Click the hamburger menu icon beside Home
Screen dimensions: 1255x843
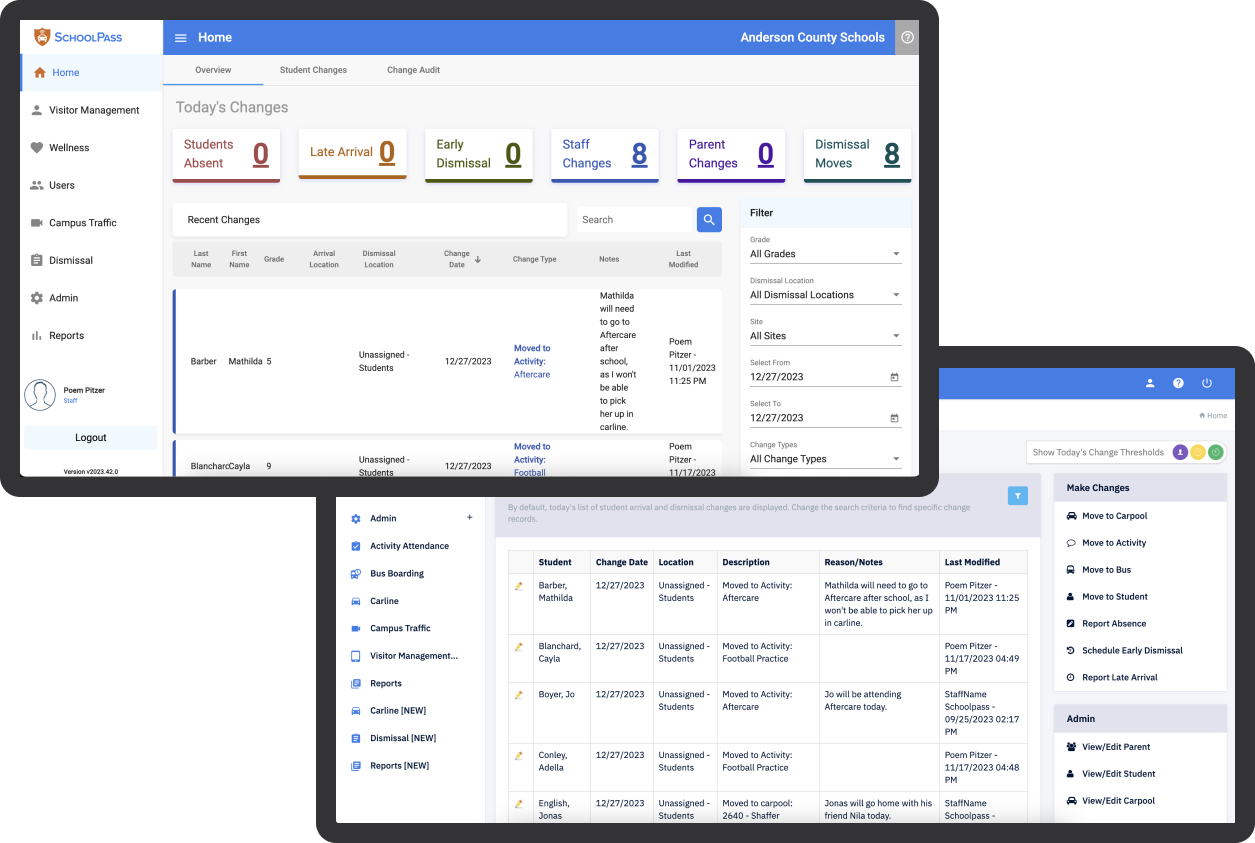tap(181, 38)
